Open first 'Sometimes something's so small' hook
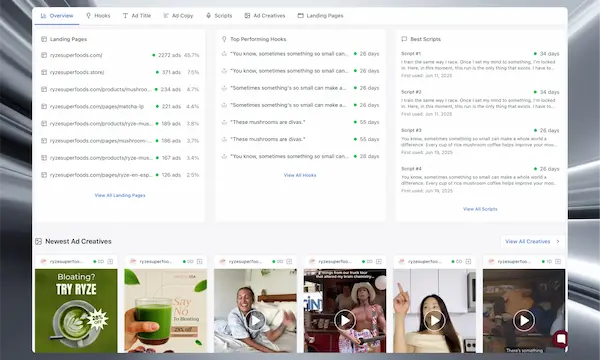Viewport: 600px width, 360px height. pyautogui.click(x=300, y=88)
